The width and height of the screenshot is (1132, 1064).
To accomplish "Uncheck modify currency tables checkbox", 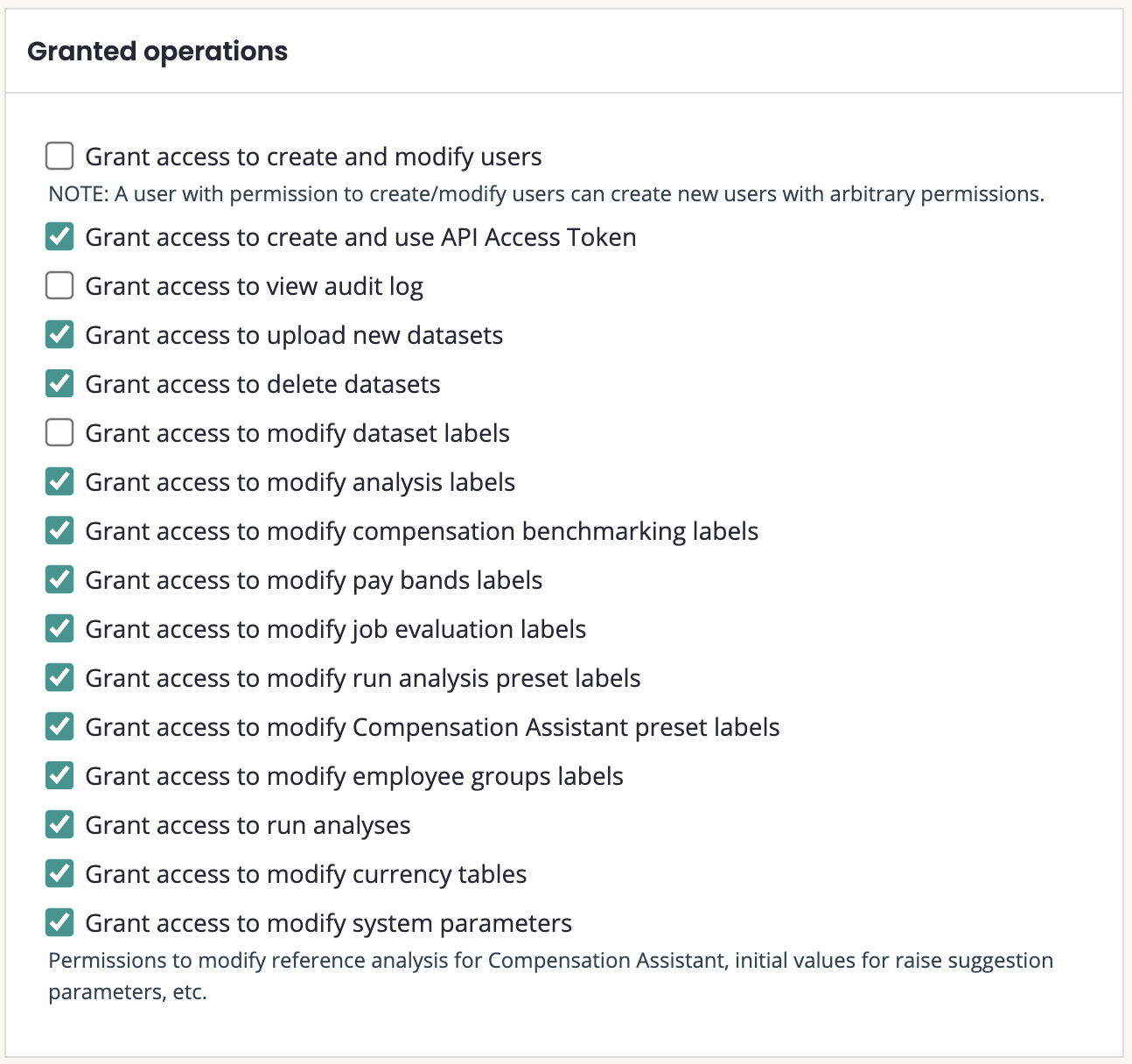I will click(59, 874).
